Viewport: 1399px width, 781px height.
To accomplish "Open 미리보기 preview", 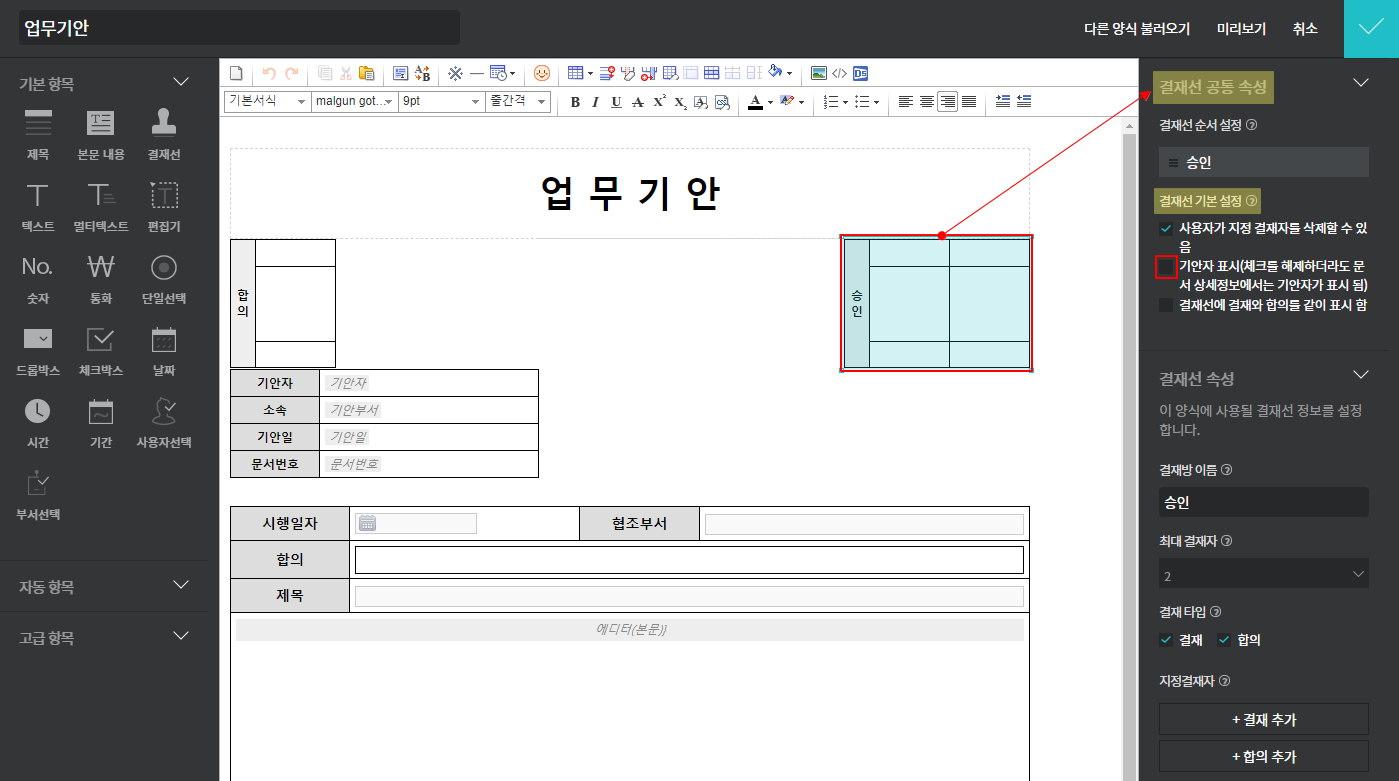I will point(1241,29).
